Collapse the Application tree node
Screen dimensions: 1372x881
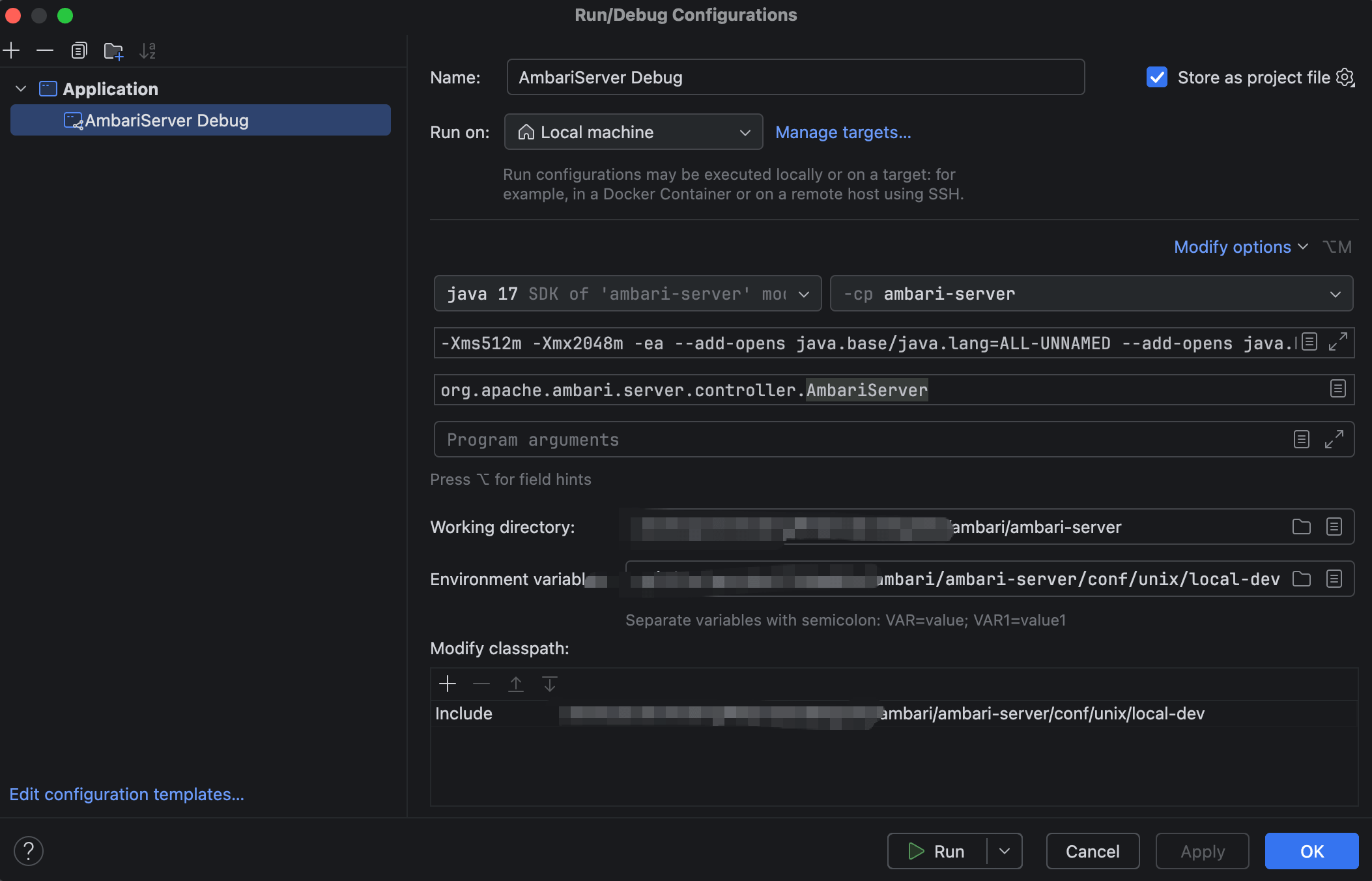(21, 89)
